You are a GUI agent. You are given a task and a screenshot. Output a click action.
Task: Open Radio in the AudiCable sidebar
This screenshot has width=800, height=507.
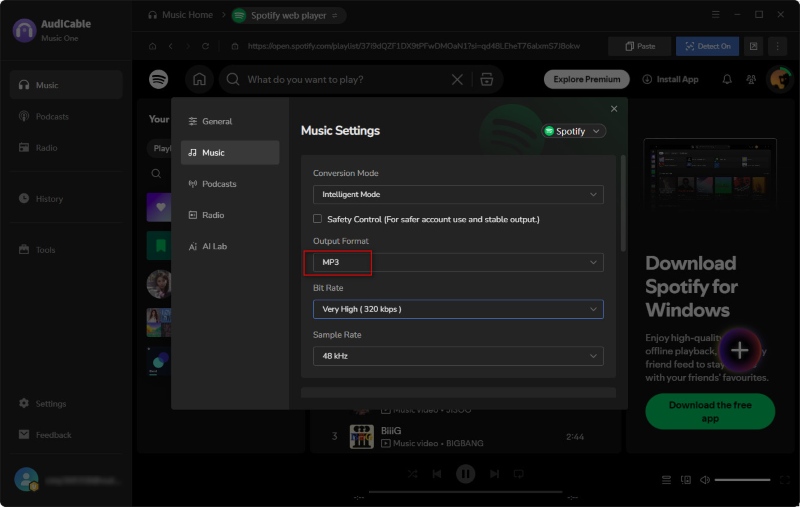(x=66, y=147)
